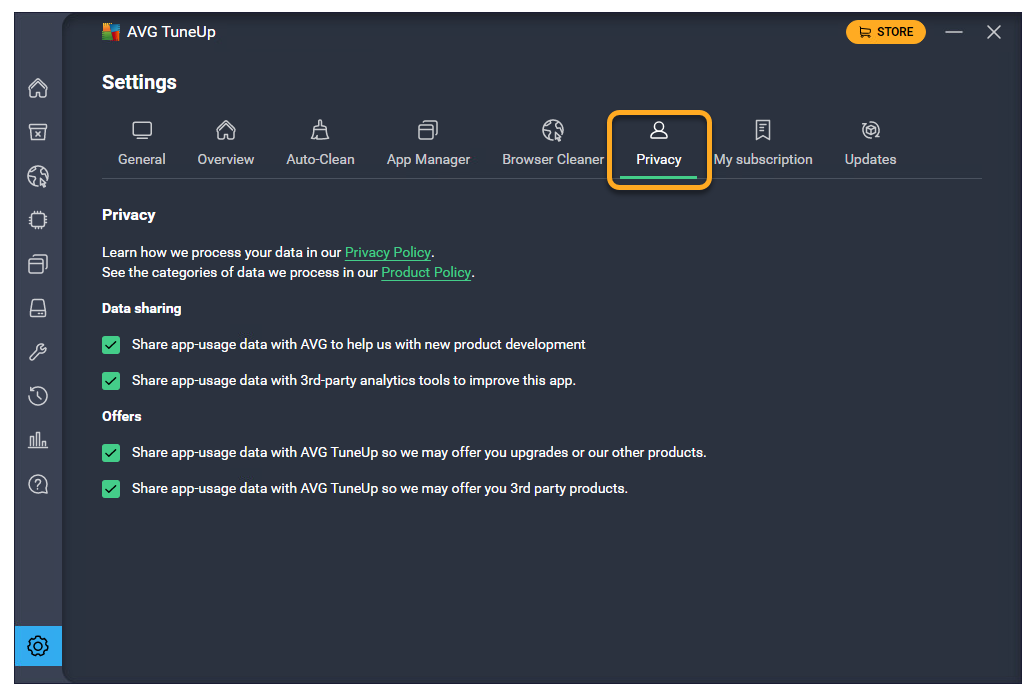Open the Privacy Policy link
Image resolution: width=1036 pixels, height=696 pixels.
(x=388, y=253)
